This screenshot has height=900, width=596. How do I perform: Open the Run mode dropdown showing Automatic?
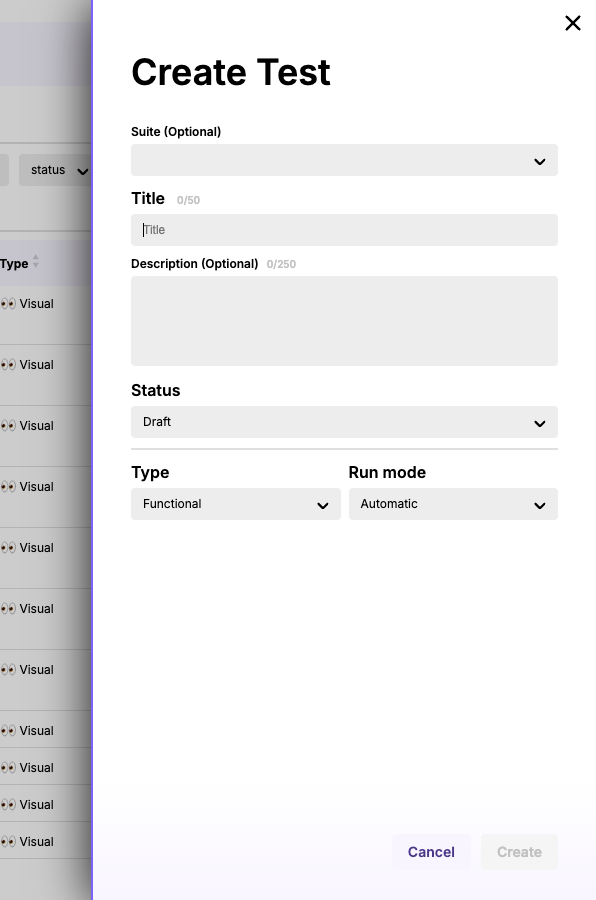(x=453, y=504)
